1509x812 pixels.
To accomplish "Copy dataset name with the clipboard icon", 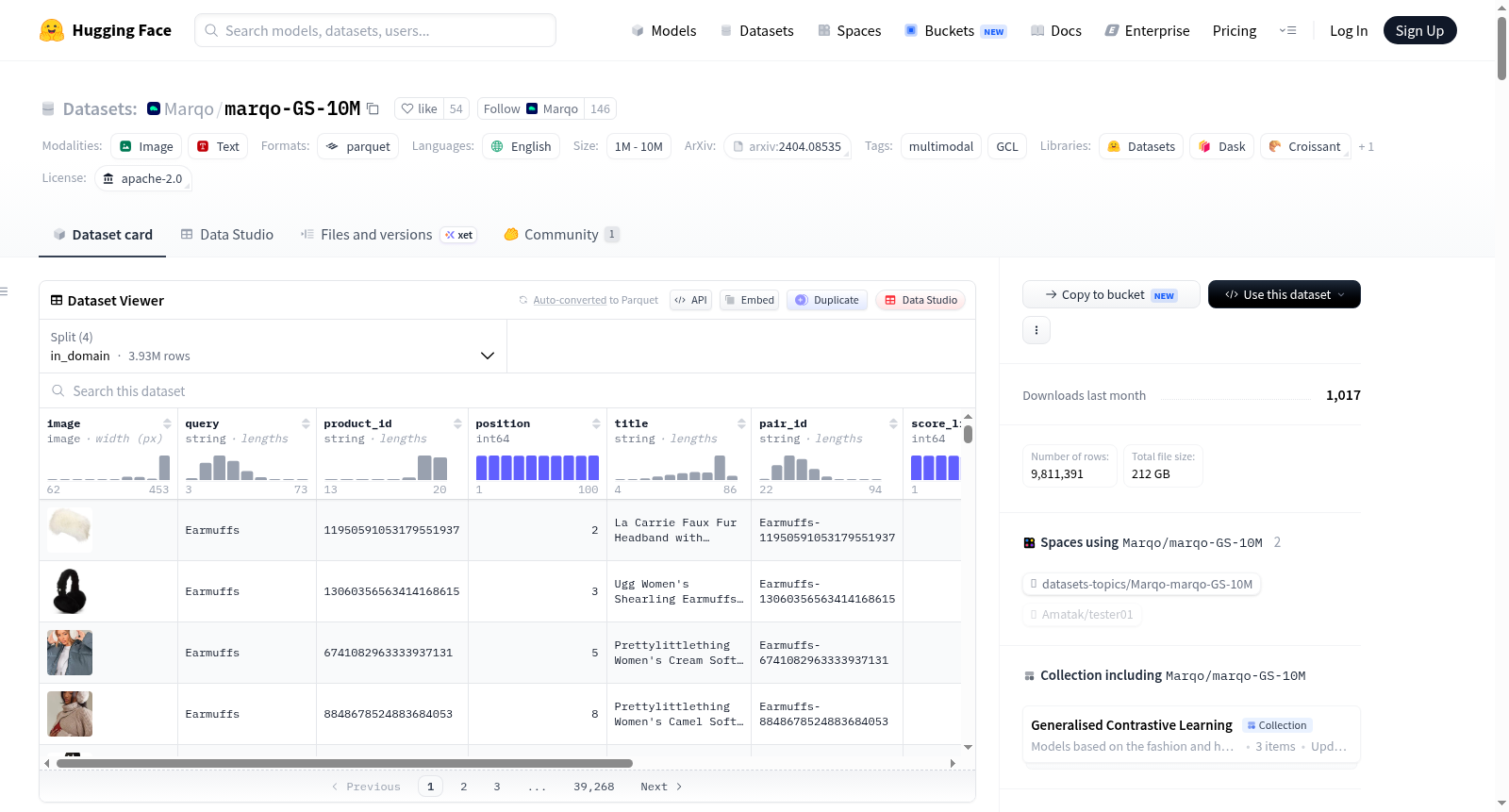I will (373, 108).
